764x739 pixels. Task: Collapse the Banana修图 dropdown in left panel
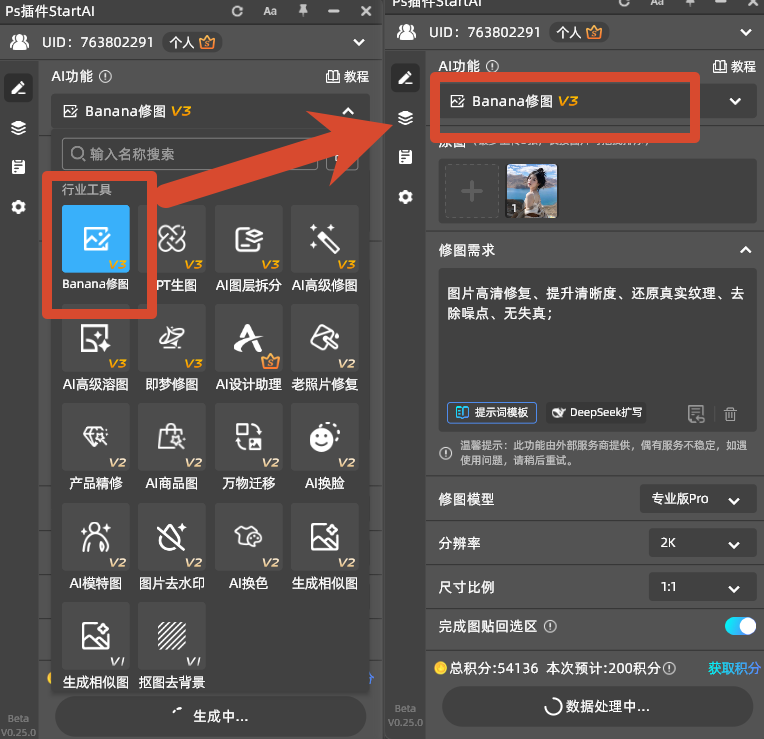click(348, 111)
